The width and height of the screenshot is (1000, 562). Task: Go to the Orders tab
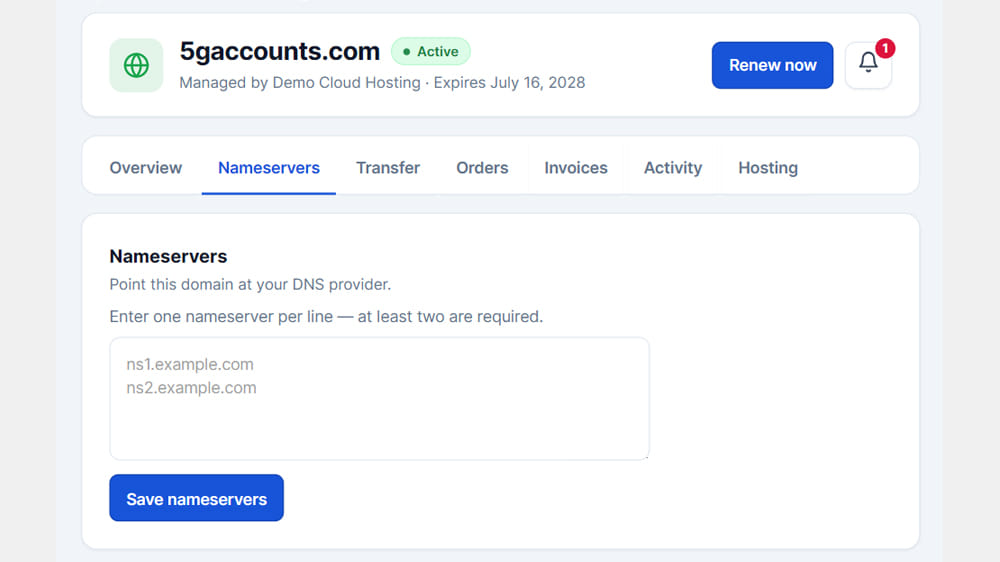tap(482, 168)
